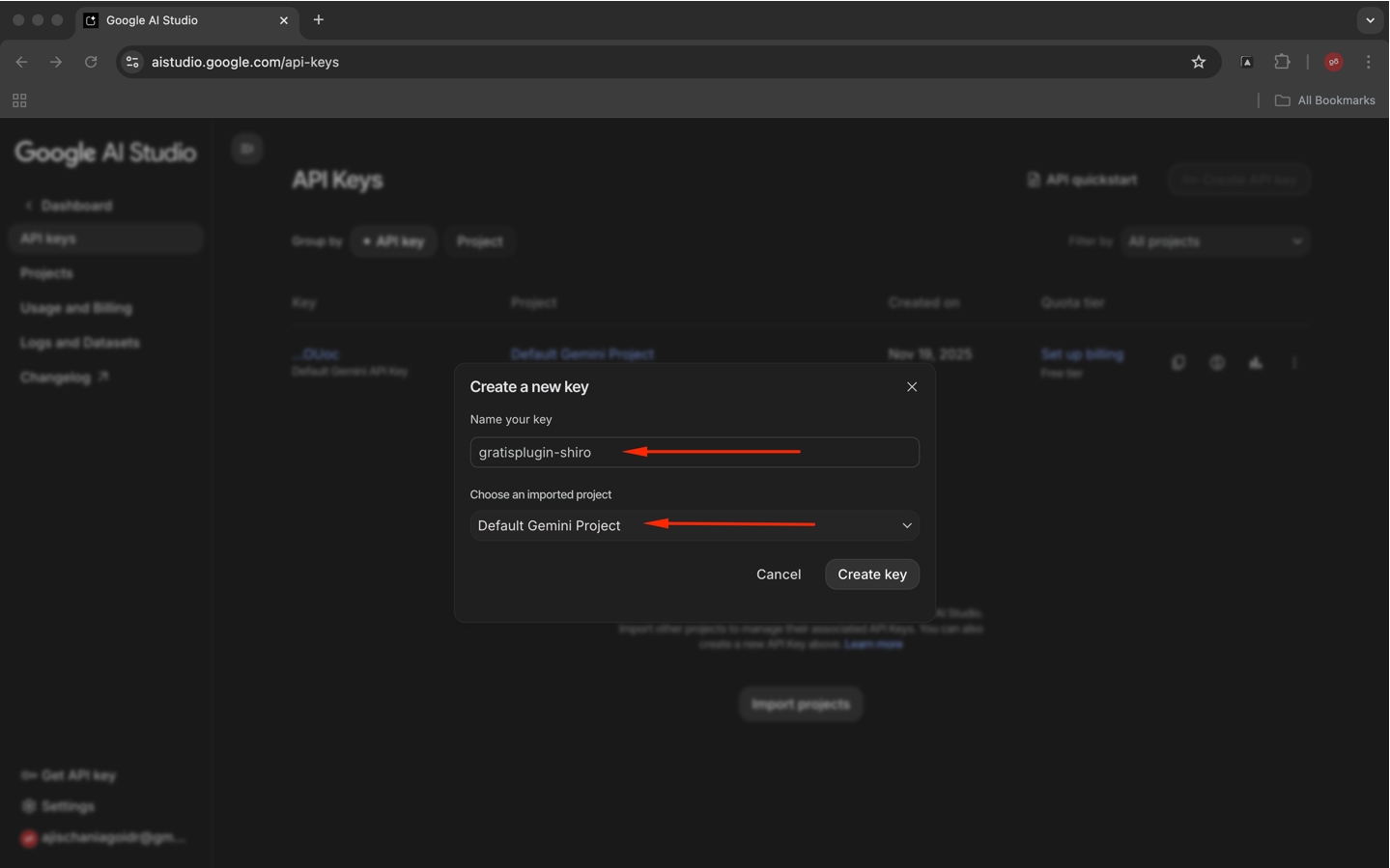1390x868 pixels.
Task: Open the Chrome three-dot menu
Action: (x=1368, y=62)
